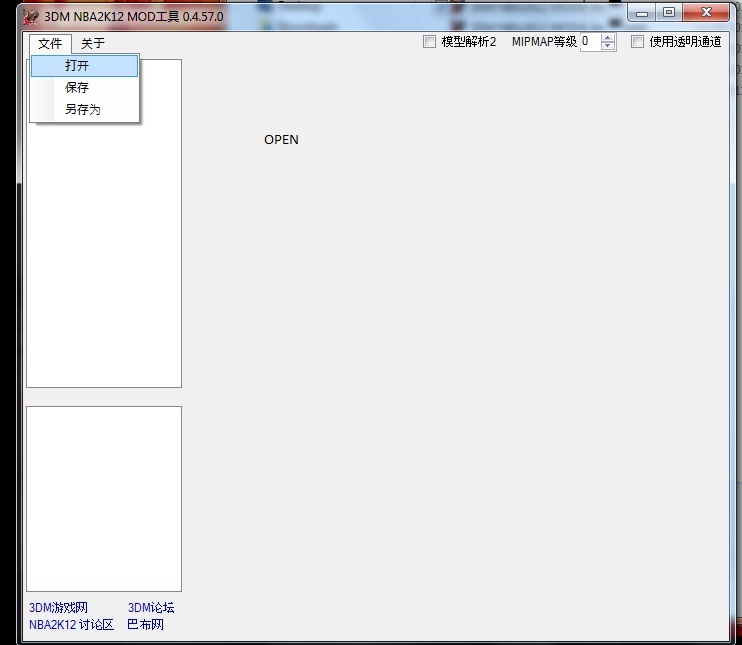Image resolution: width=742 pixels, height=645 pixels.
Task: Maximize the 3DM NBA2K12 MOD工具 window
Action: coord(669,13)
